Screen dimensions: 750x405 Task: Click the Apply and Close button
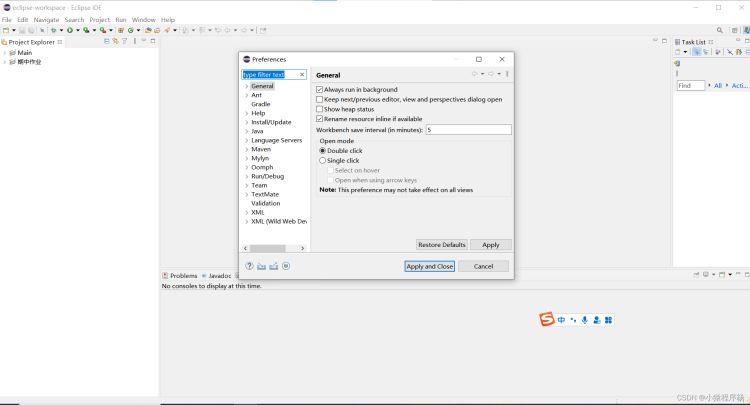pyautogui.click(x=430, y=266)
